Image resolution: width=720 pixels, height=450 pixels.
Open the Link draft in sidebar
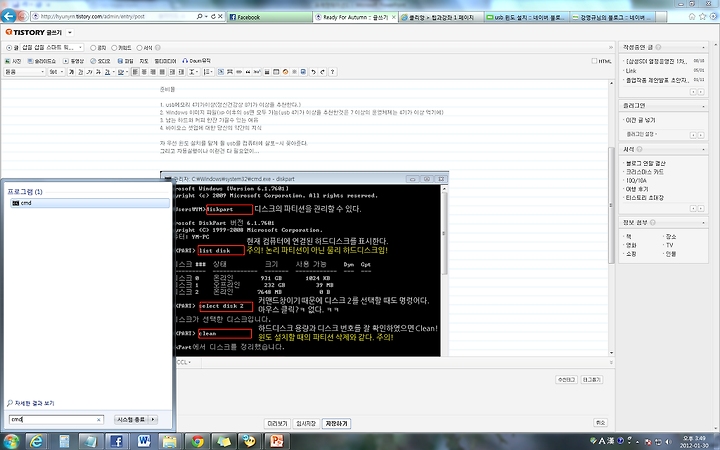tap(631, 71)
